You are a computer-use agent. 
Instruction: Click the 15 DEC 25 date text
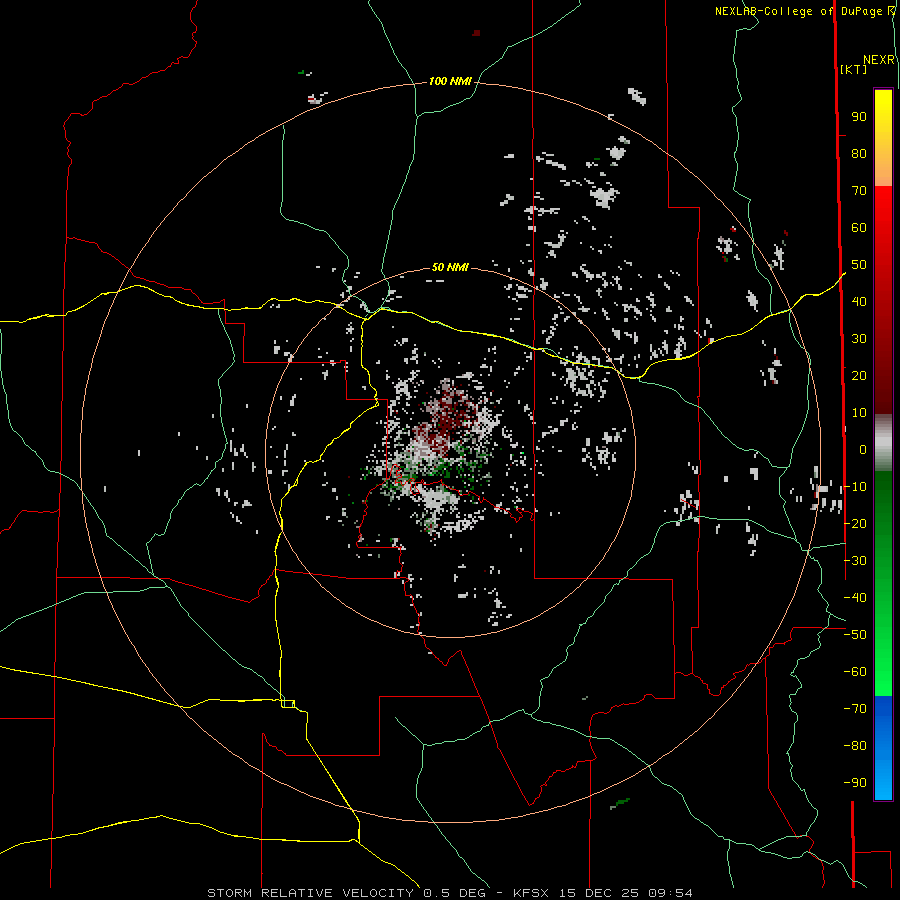[599, 893]
